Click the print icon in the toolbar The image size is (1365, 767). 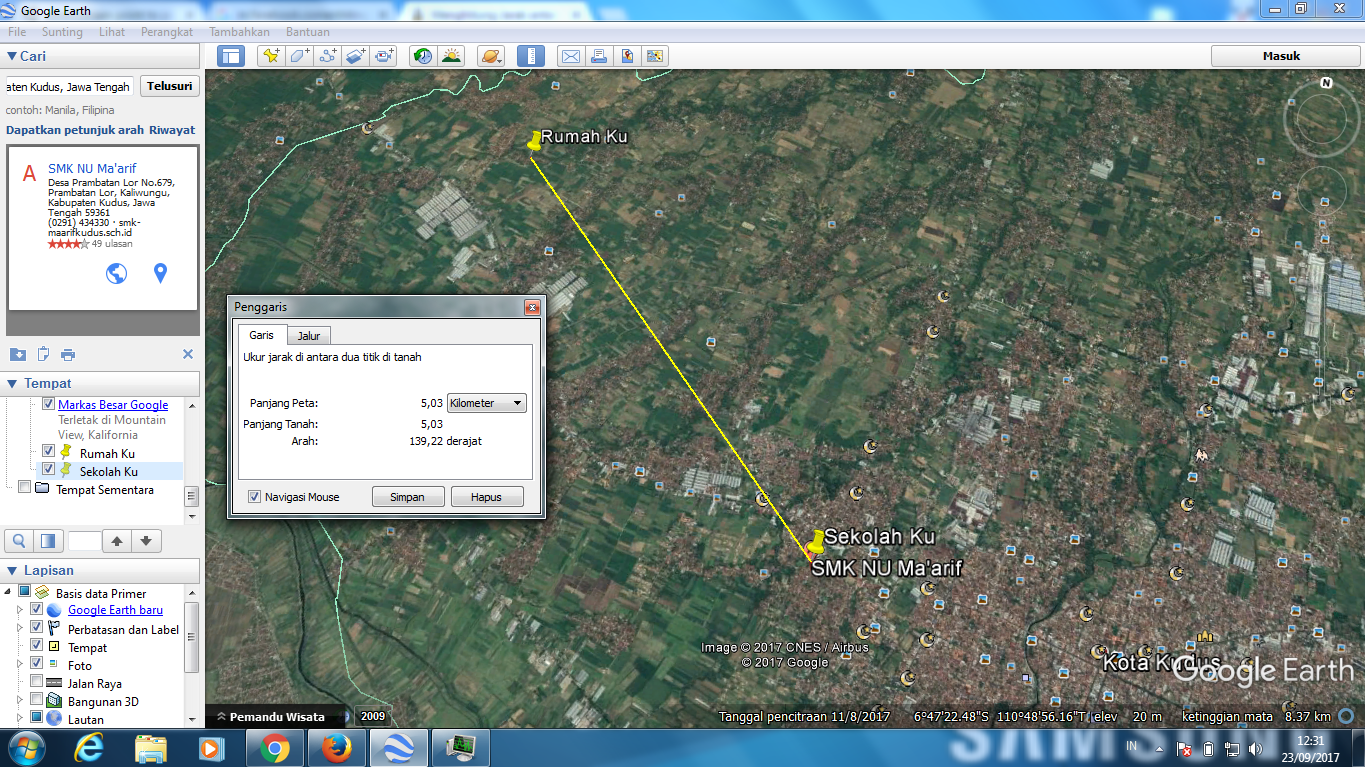tap(598, 56)
